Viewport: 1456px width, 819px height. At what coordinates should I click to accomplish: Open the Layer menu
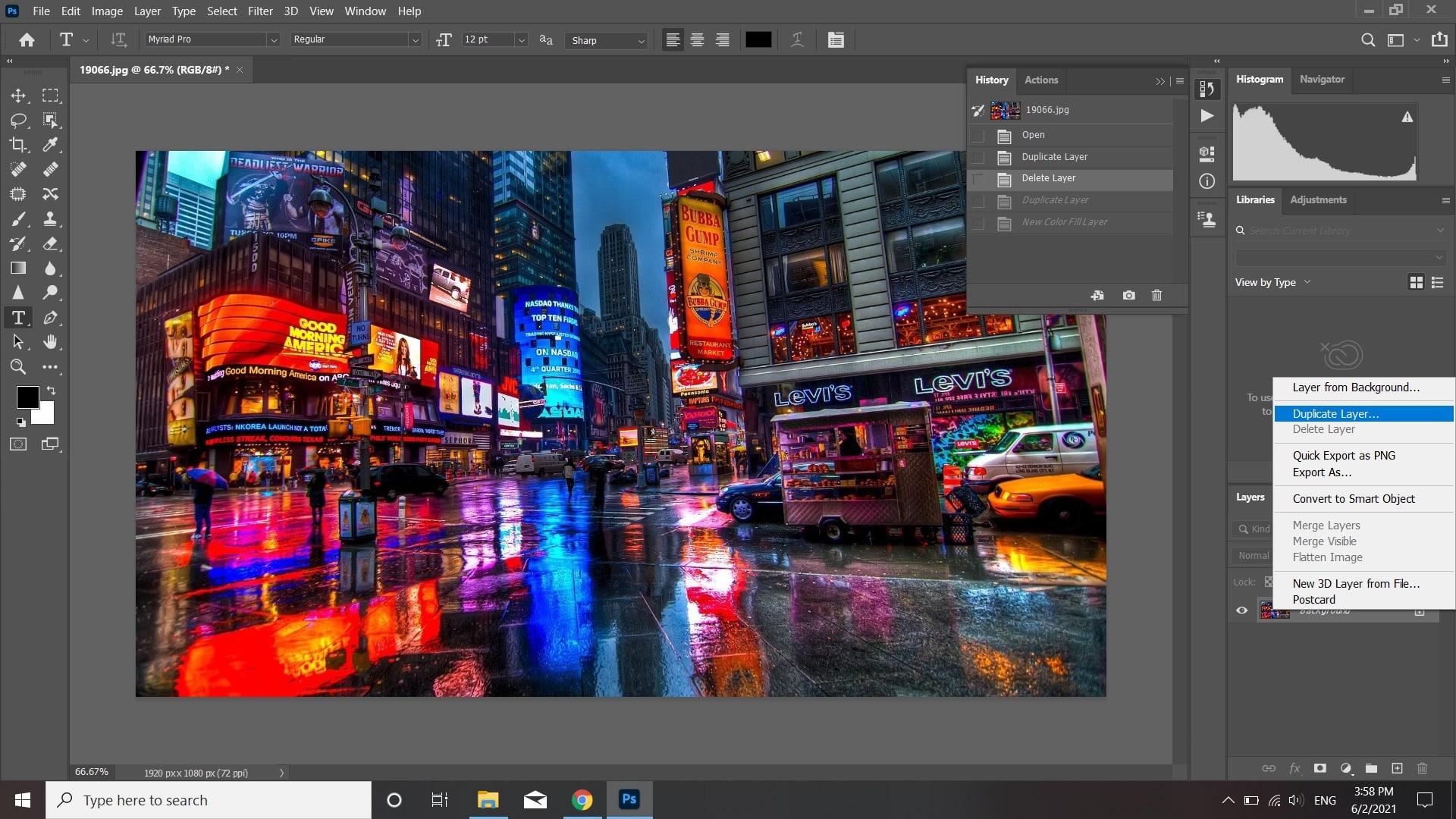click(x=147, y=11)
